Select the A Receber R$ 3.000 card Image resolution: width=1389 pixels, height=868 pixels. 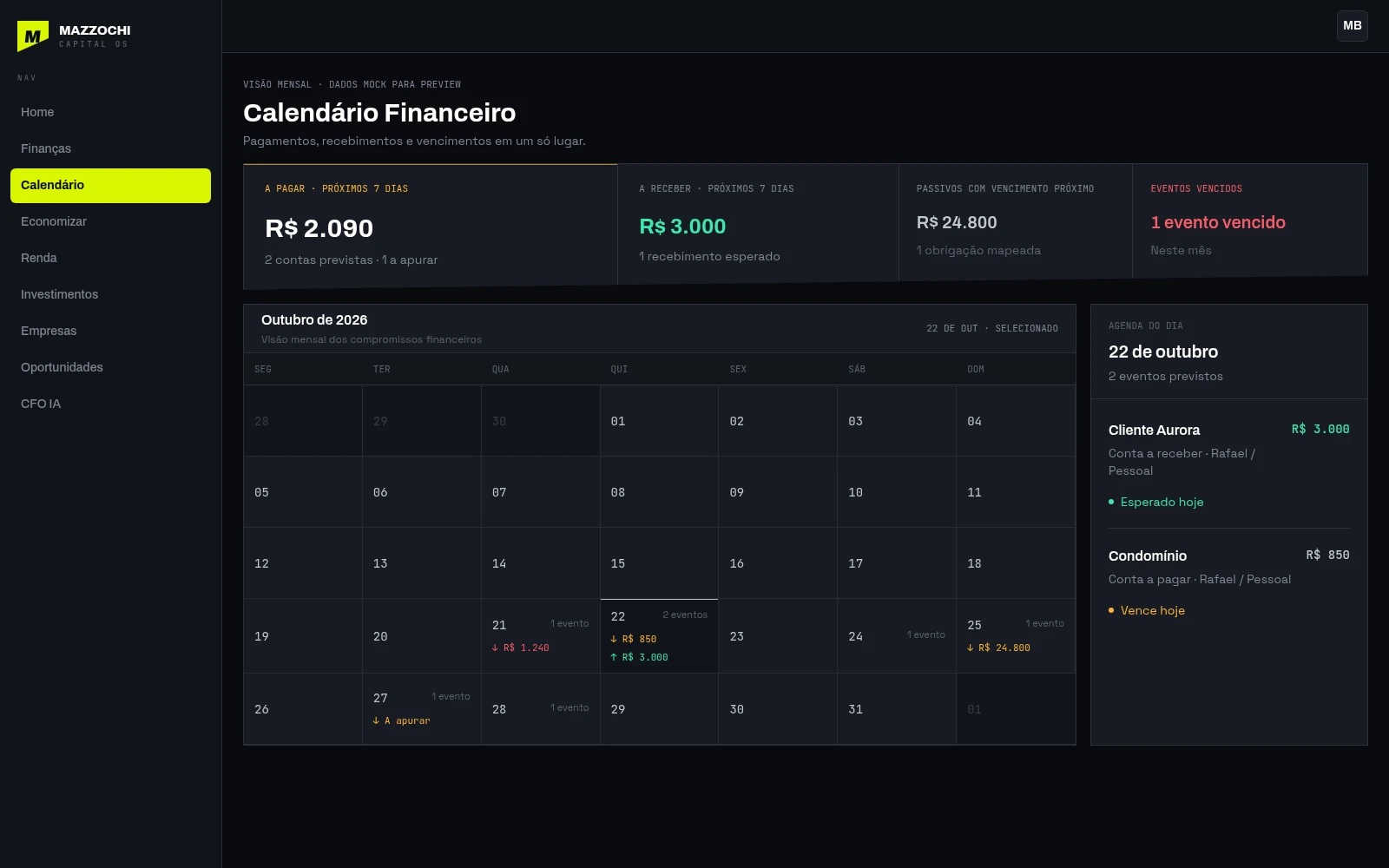(x=758, y=224)
